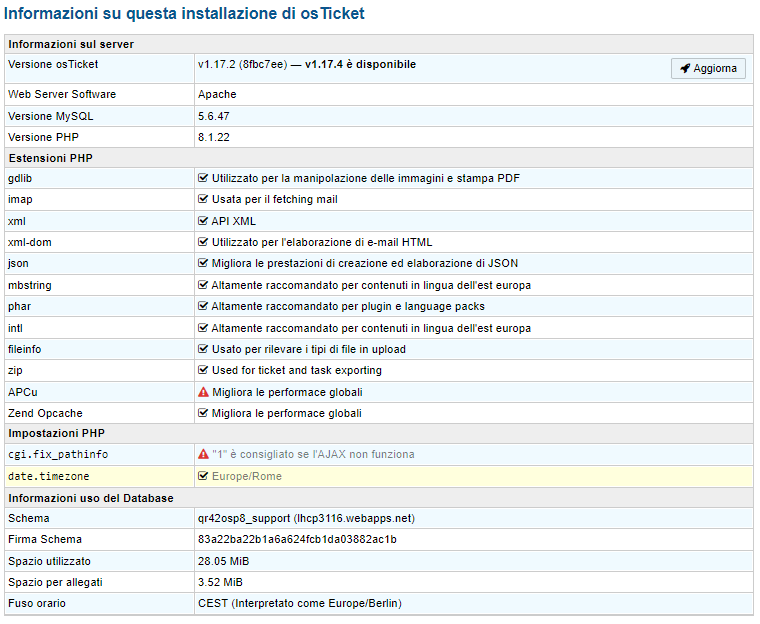Click the red warning icon next to APCu
Viewport: 760px width, 624px height.
tap(203, 392)
